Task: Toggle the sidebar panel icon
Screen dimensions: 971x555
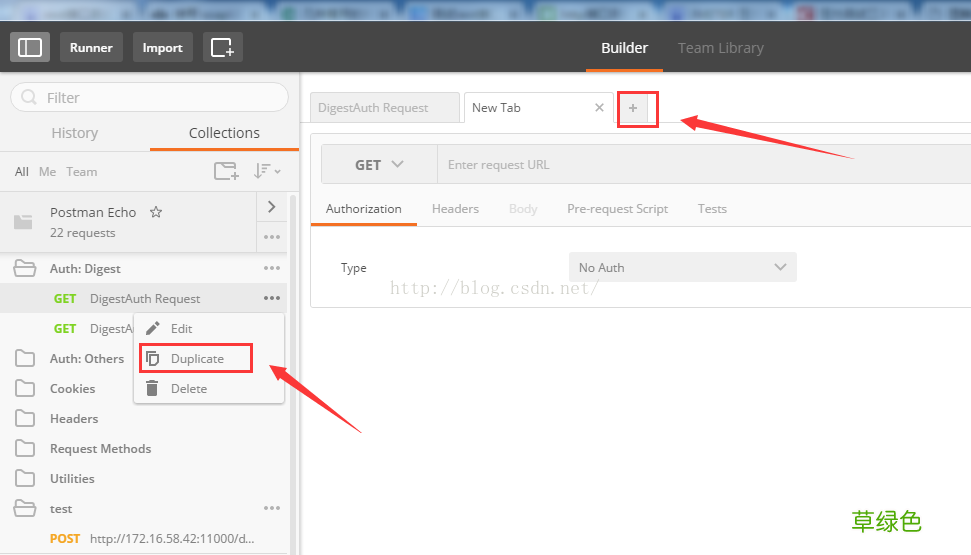Action: [30, 47]
